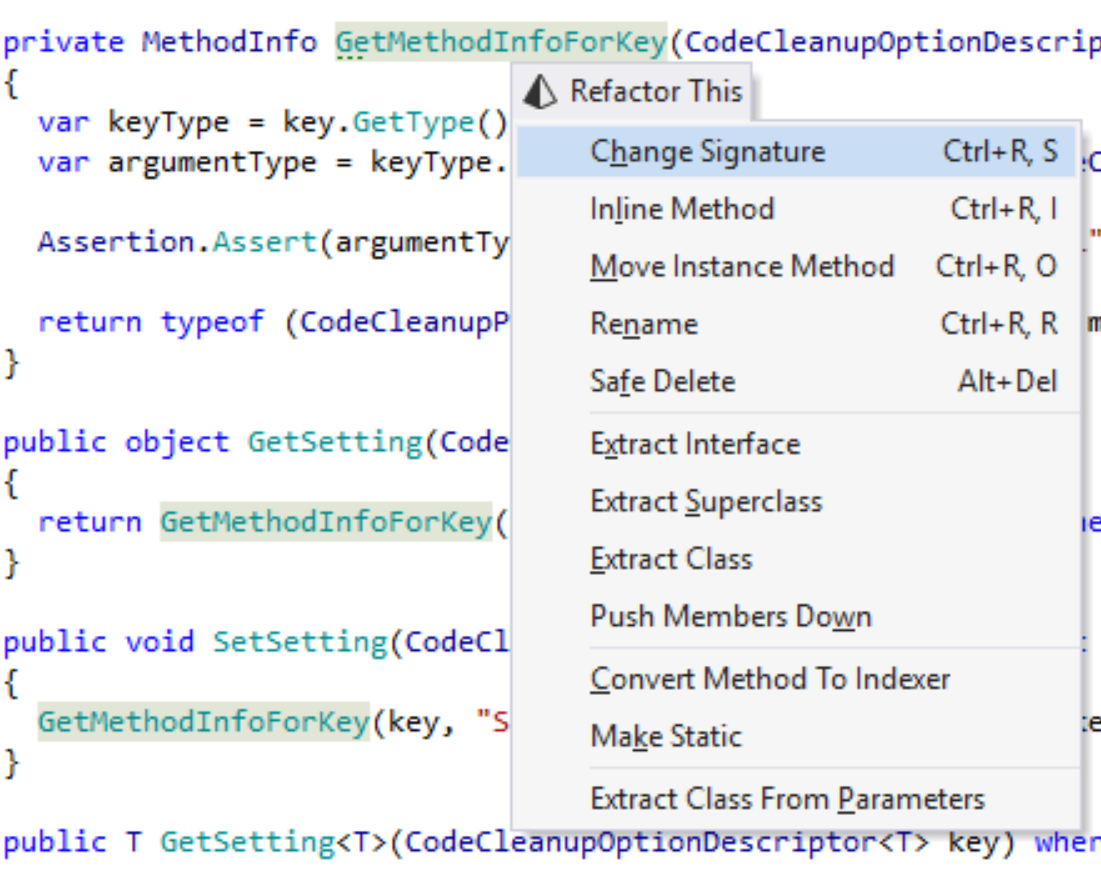Choose Extract Interface refactoring
Screen dimensions: 1101x873
pos(695,444)
